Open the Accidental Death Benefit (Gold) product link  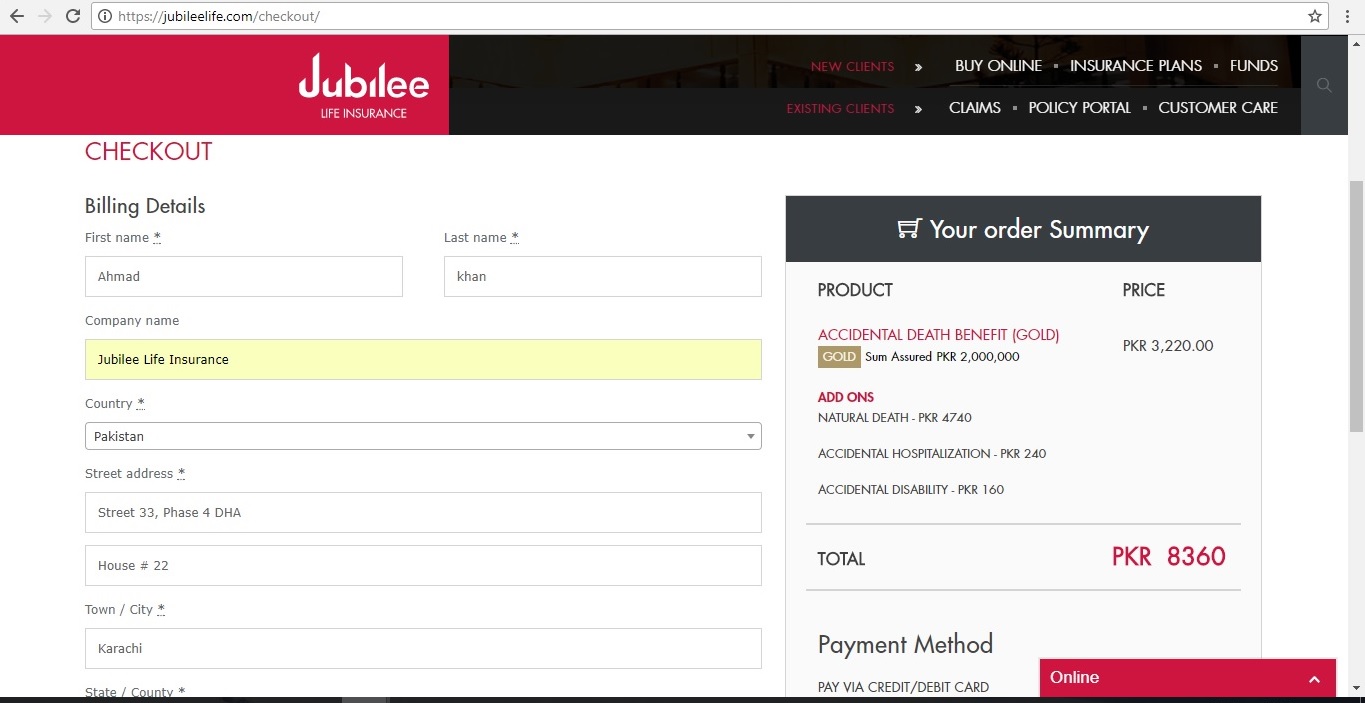939,335
